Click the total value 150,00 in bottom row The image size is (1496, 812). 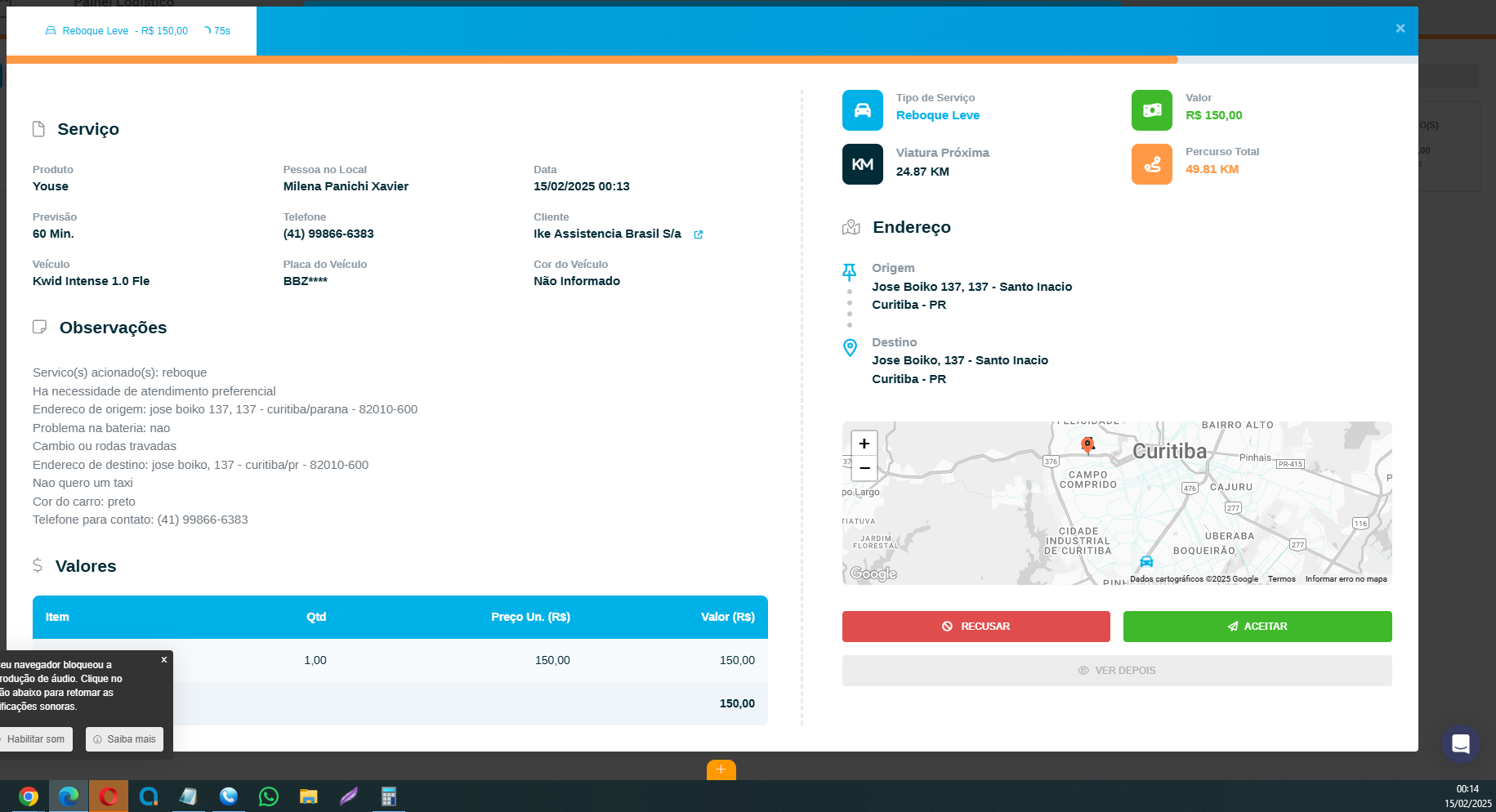click(x=737, y=703)
